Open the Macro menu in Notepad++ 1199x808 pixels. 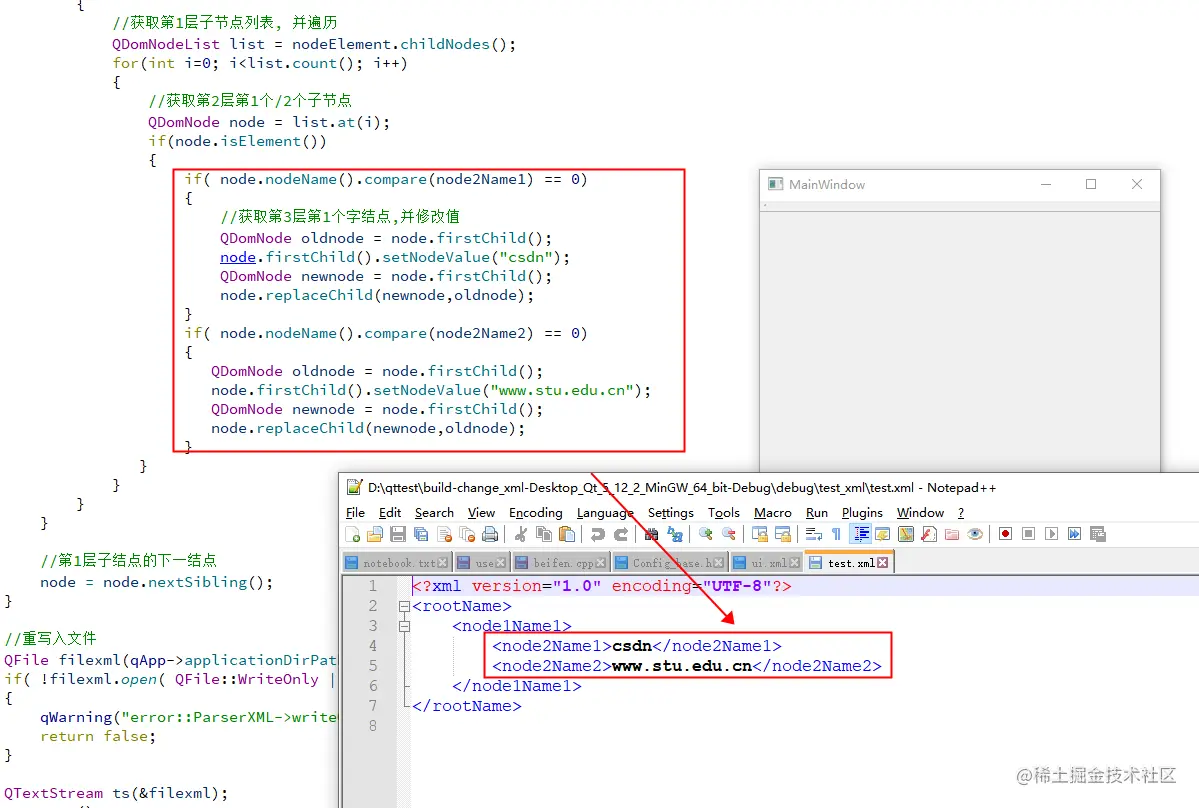tap(772, 513)
